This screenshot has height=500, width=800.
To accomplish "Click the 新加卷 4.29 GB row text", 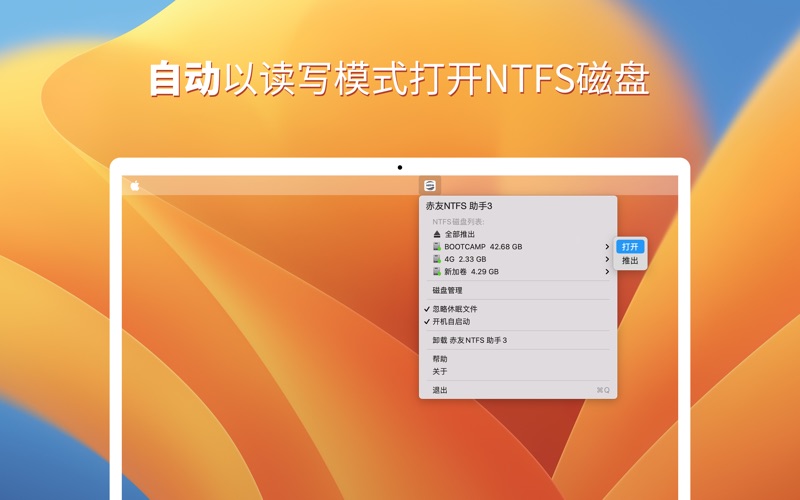I will pyautogui.click(x=471, y=271).
